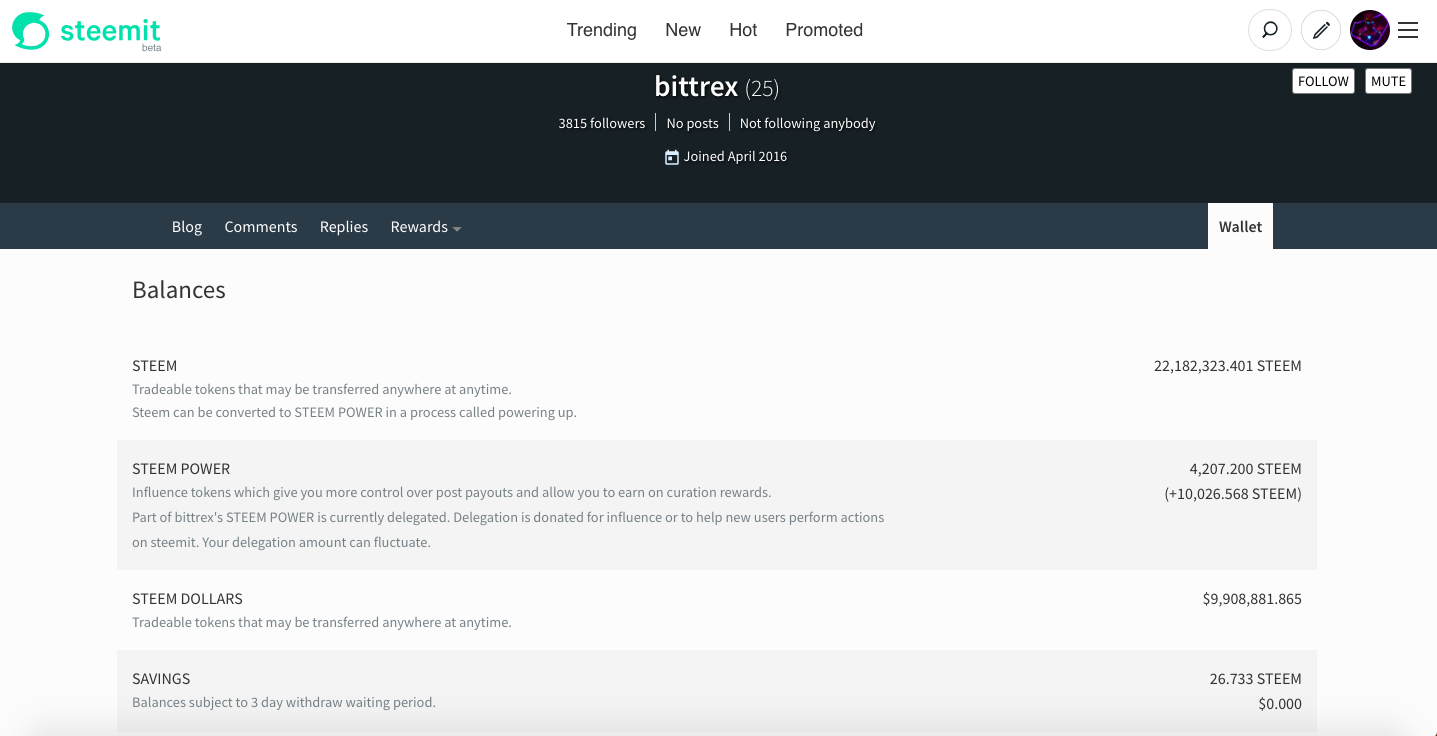The height and width of the screenshot is (736, 1437).
Task: Click the 4,207.200 STEEM power amount
Action: [1246, 469]
